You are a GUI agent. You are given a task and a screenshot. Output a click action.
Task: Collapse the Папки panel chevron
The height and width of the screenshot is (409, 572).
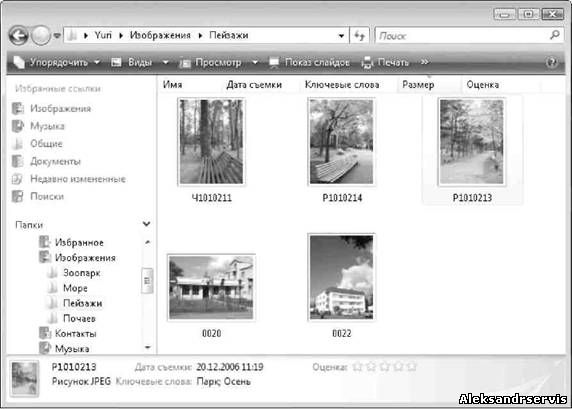[x=147, y=224]
